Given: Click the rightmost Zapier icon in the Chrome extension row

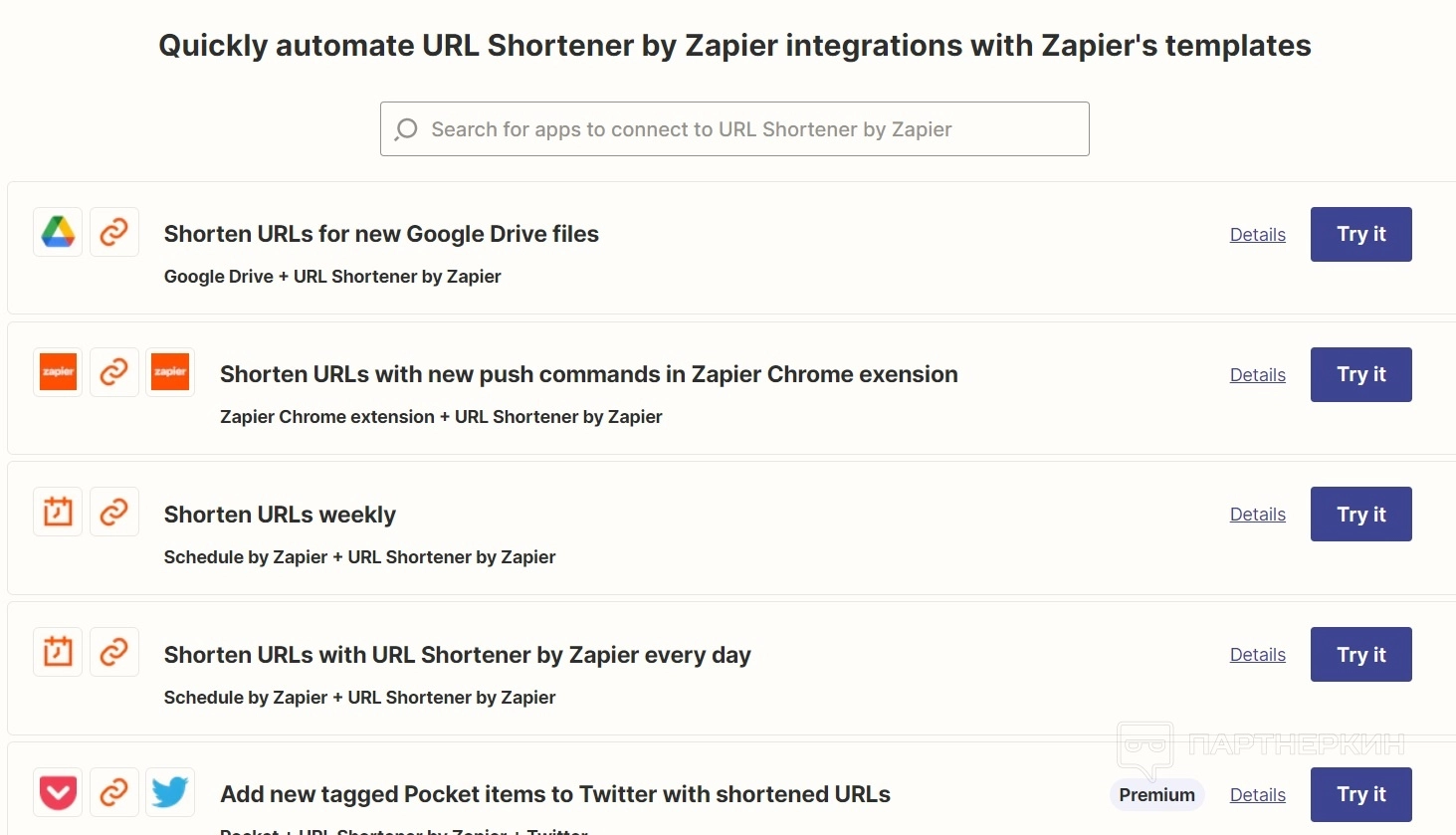Looking at the screenshot, I should click(170, 372).
